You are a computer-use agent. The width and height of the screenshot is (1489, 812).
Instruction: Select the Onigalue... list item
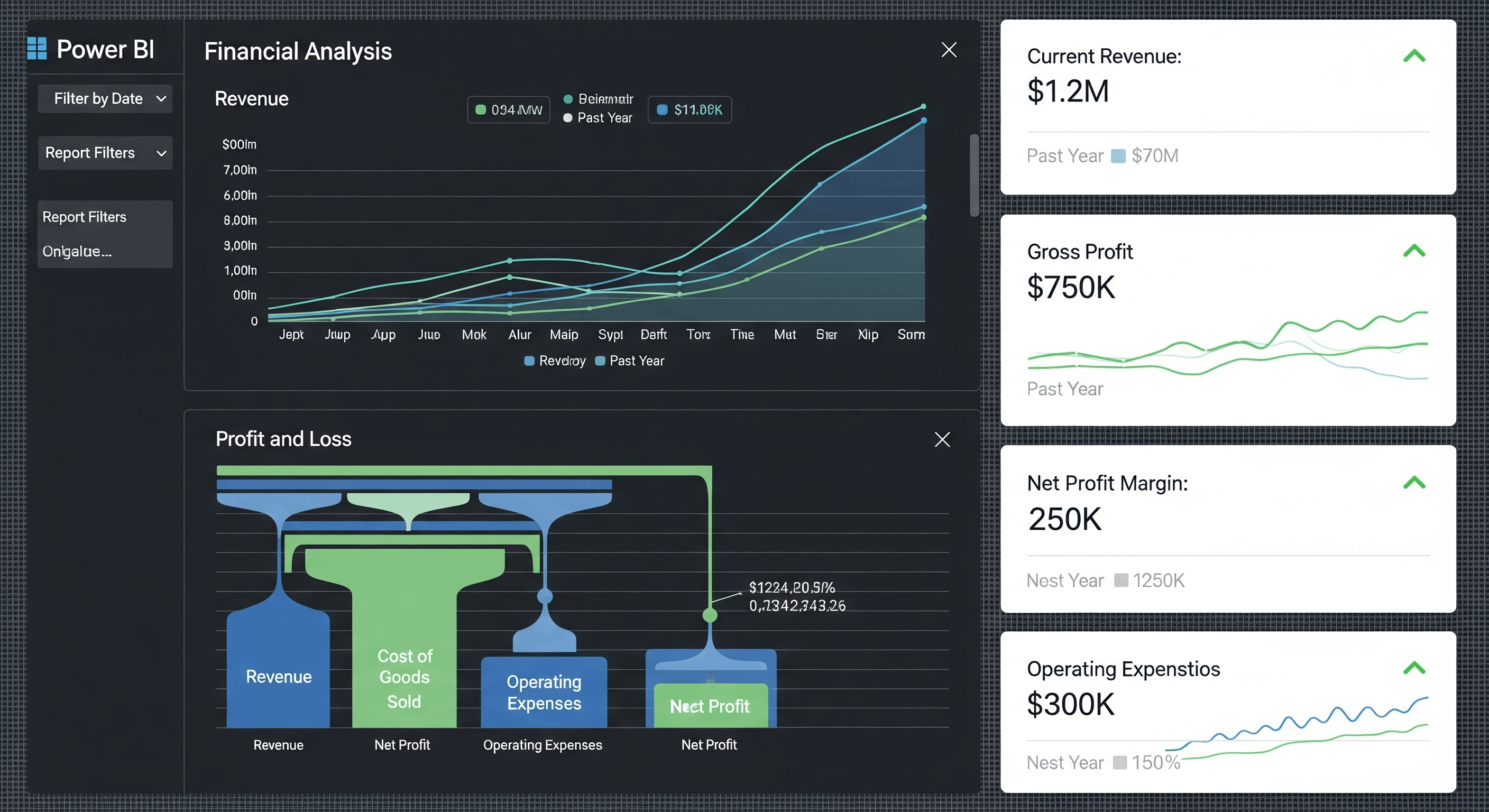tap(77, 252)
